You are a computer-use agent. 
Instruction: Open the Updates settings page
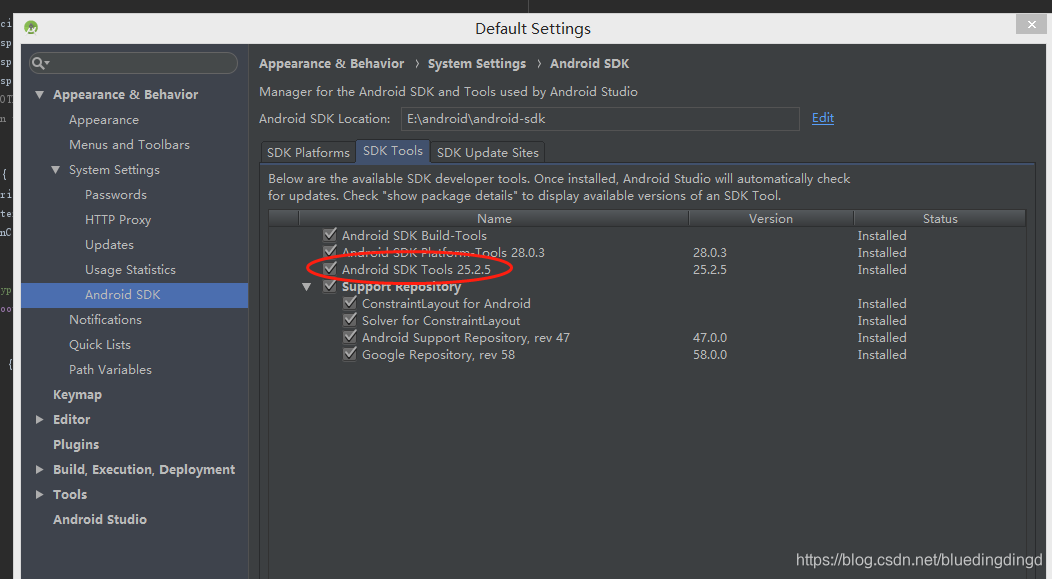point(109,245)
